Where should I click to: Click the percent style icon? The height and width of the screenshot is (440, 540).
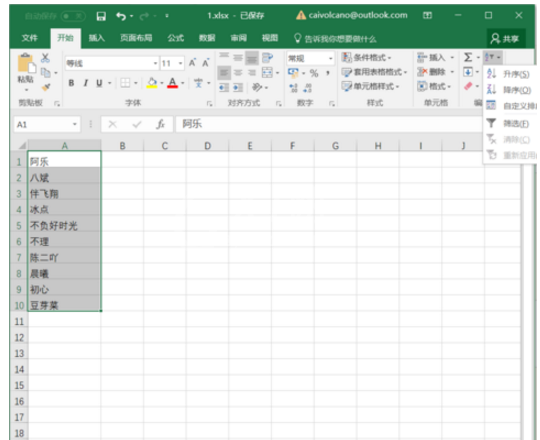tap(314, 73)
